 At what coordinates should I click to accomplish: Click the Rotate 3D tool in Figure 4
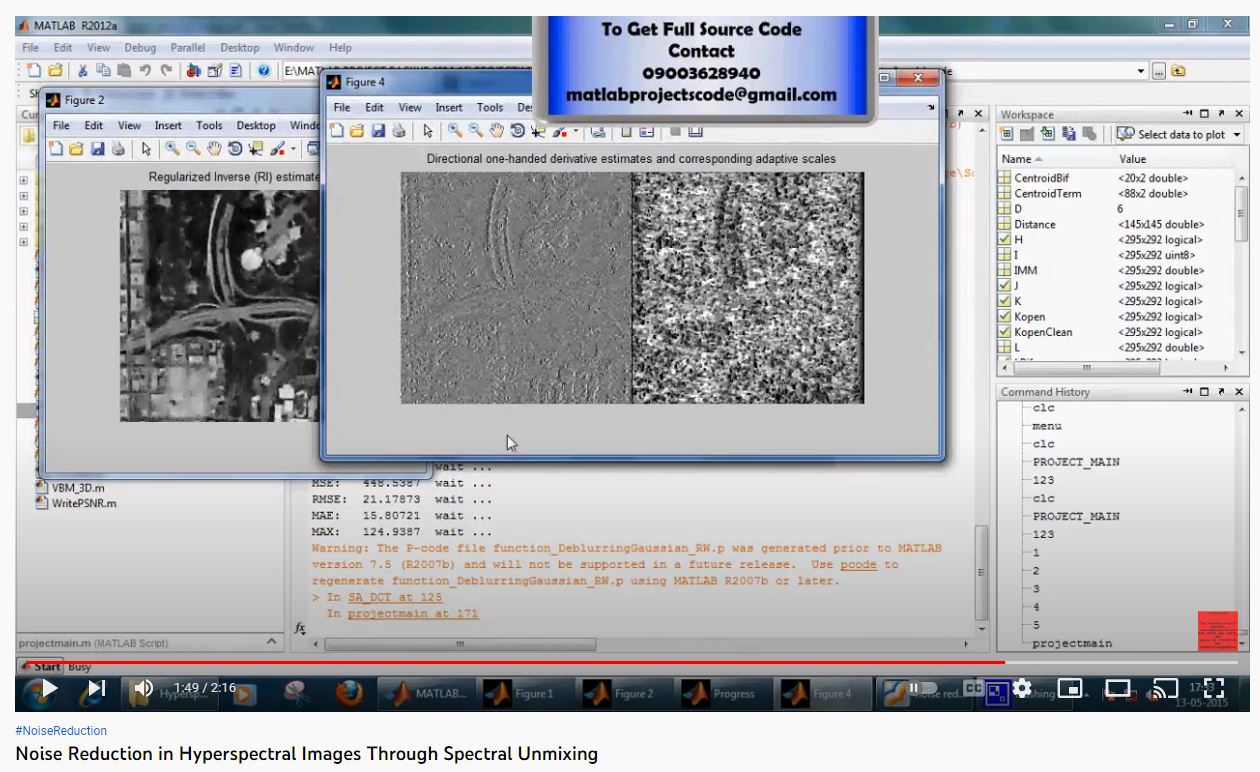tap(517, 131)
